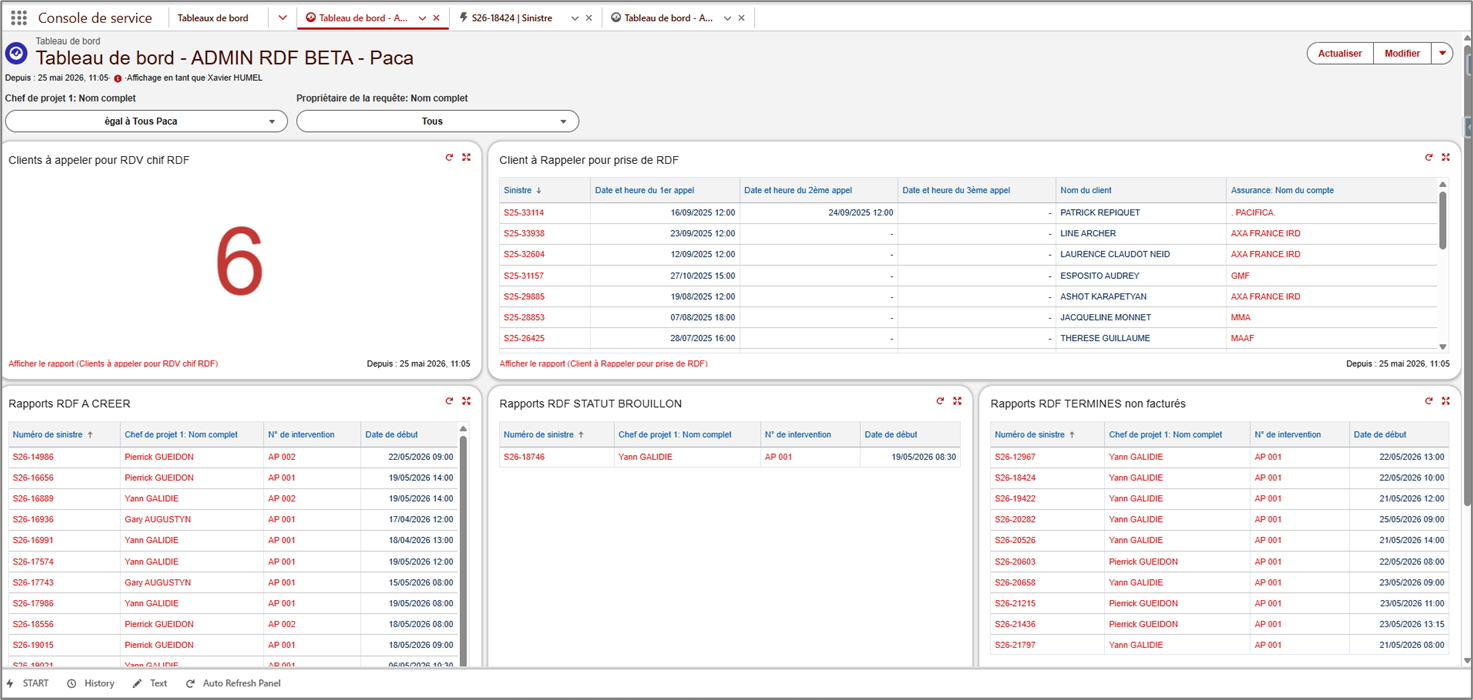Open the MAAF account link
Image resolution: width=1473 pixels, height=700 pixels.
pyautogui.click(x=1242, y=339)
